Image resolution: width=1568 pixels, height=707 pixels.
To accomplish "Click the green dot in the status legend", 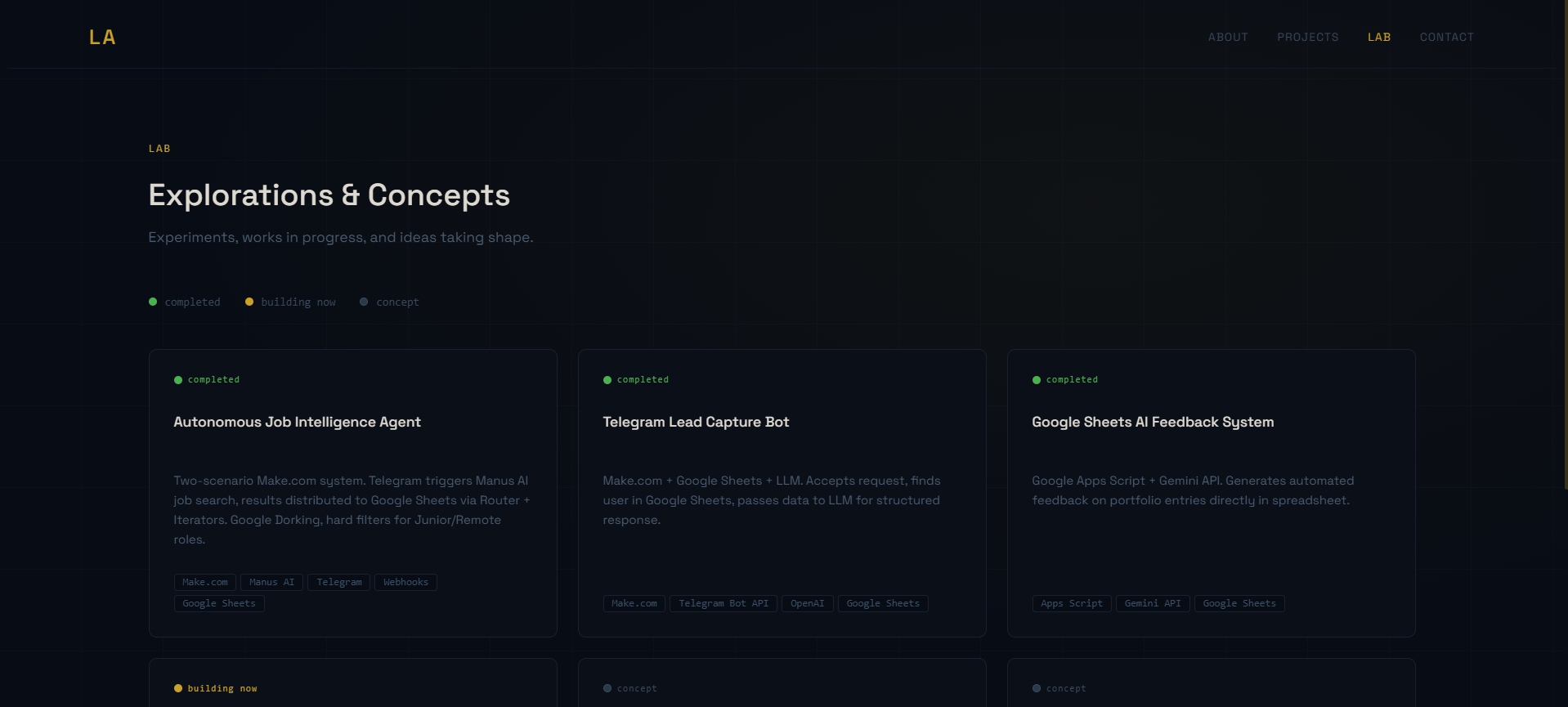I will (153, 302).
